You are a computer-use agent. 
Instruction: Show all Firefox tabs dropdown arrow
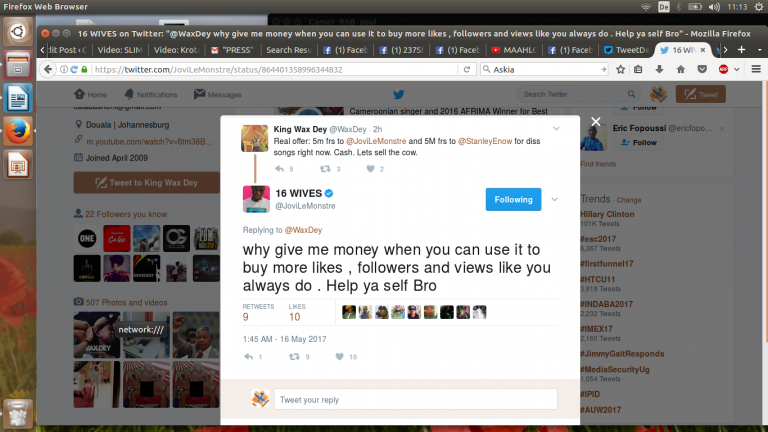click(760, 50)
